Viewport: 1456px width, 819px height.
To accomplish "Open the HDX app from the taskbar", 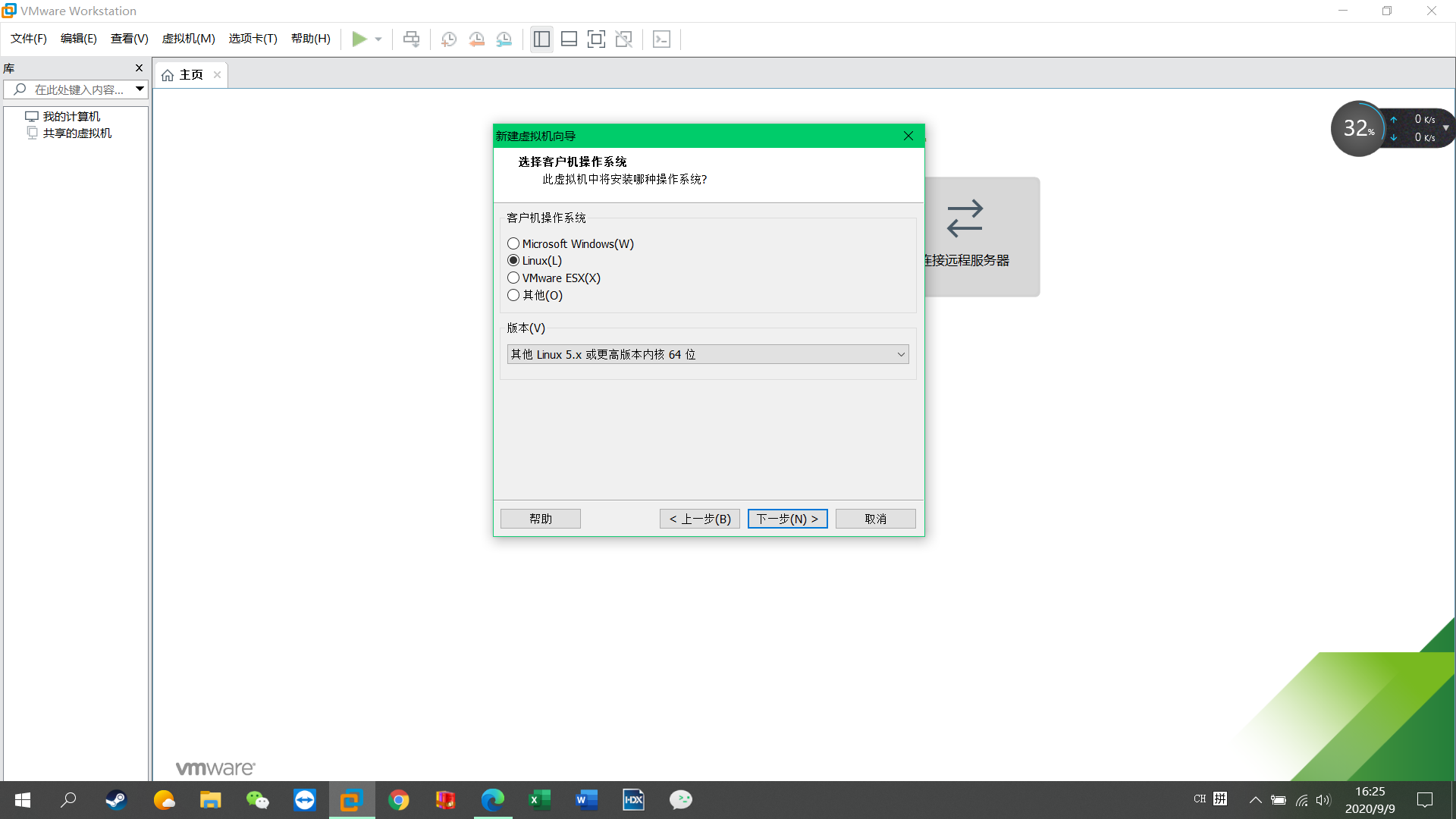I will [x=634, y=799].
